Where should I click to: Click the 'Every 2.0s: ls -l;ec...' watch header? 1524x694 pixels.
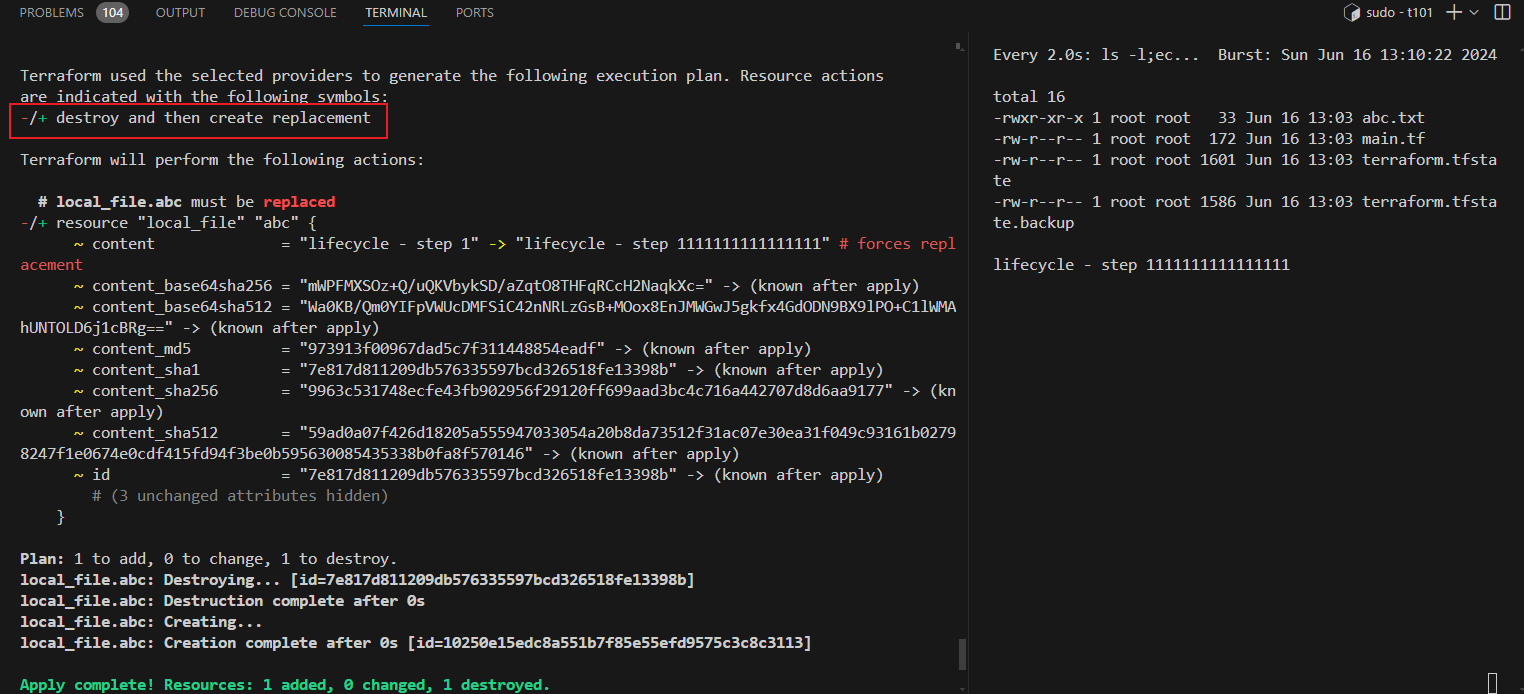1096,55
